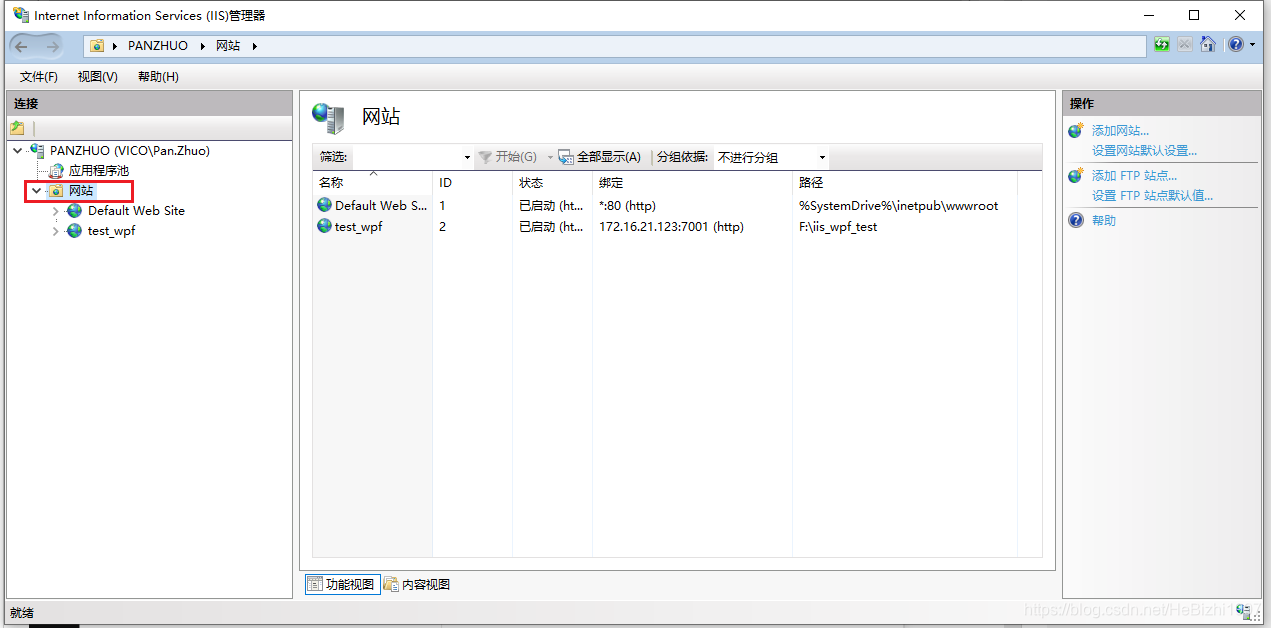This screenshot has width=1271, height=628.
Task: Go back with the navigation arrow
Action: point(22,46)
